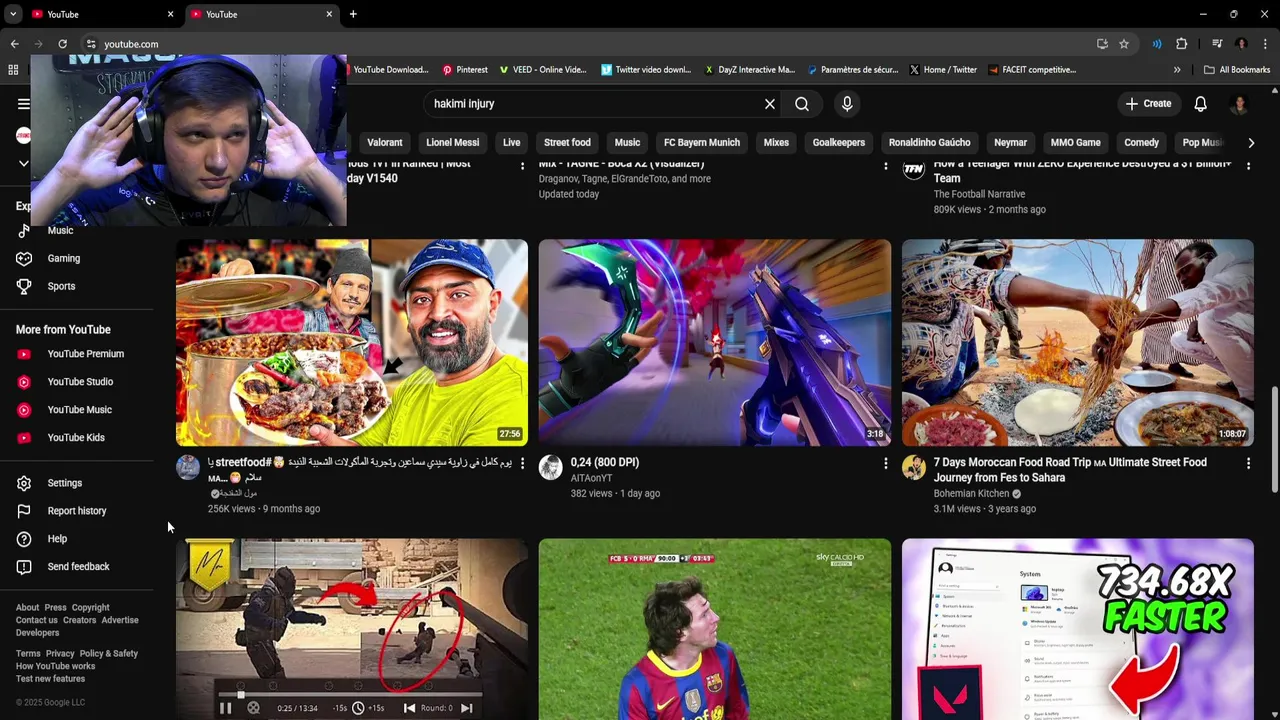Open the YouTube hamburger guide menu
The image size is (1280, 720).
click(24, 104)
